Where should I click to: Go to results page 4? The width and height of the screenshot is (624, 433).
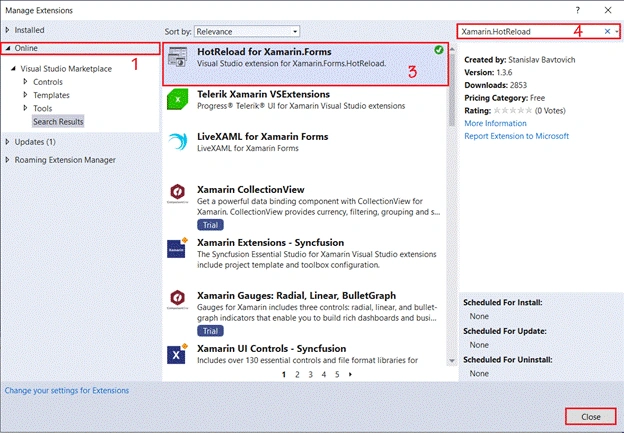click(x=324, y=374)
